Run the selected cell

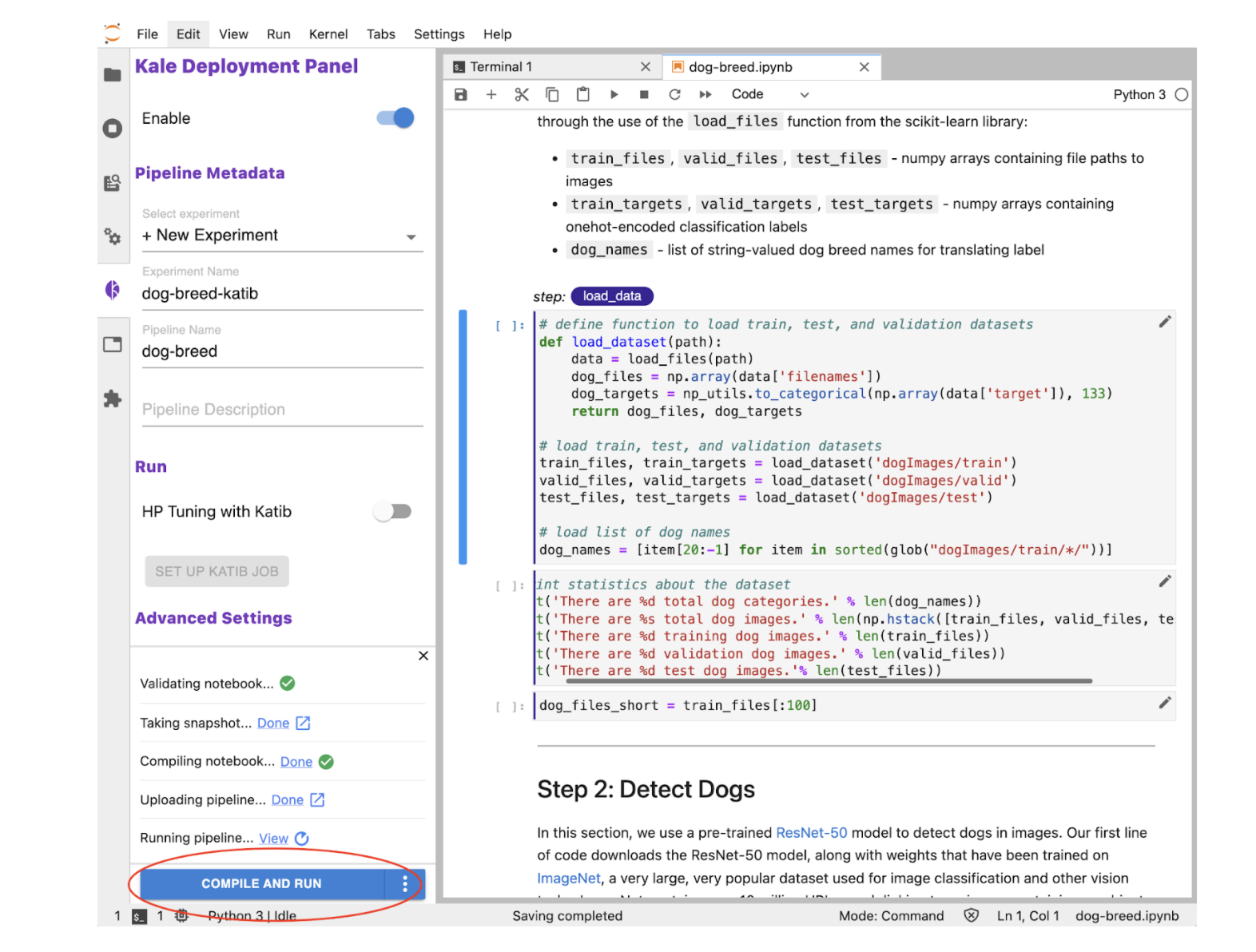(x=614, y=94)
